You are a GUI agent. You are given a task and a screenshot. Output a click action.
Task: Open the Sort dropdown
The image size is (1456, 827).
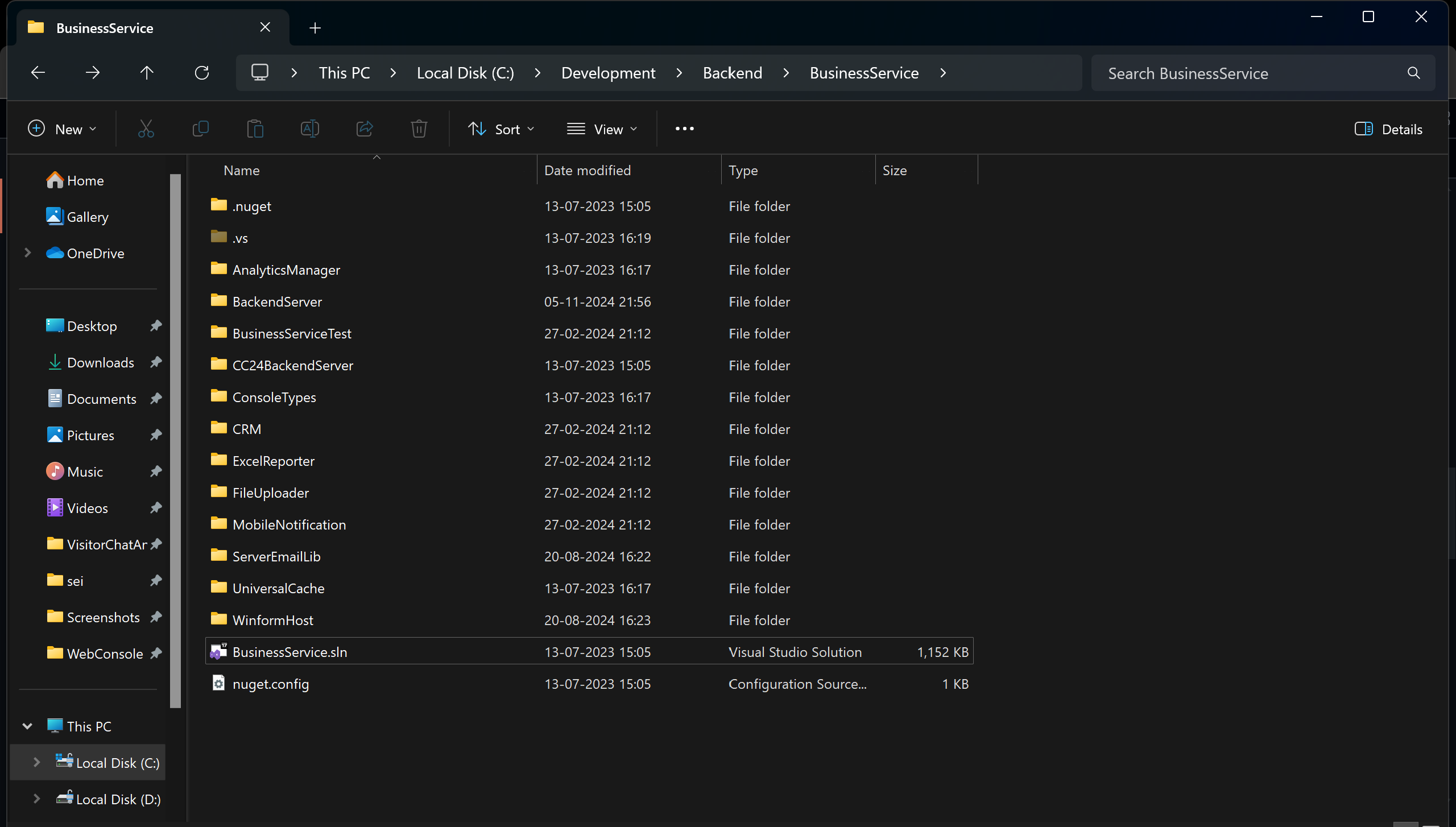click(501, 129)
